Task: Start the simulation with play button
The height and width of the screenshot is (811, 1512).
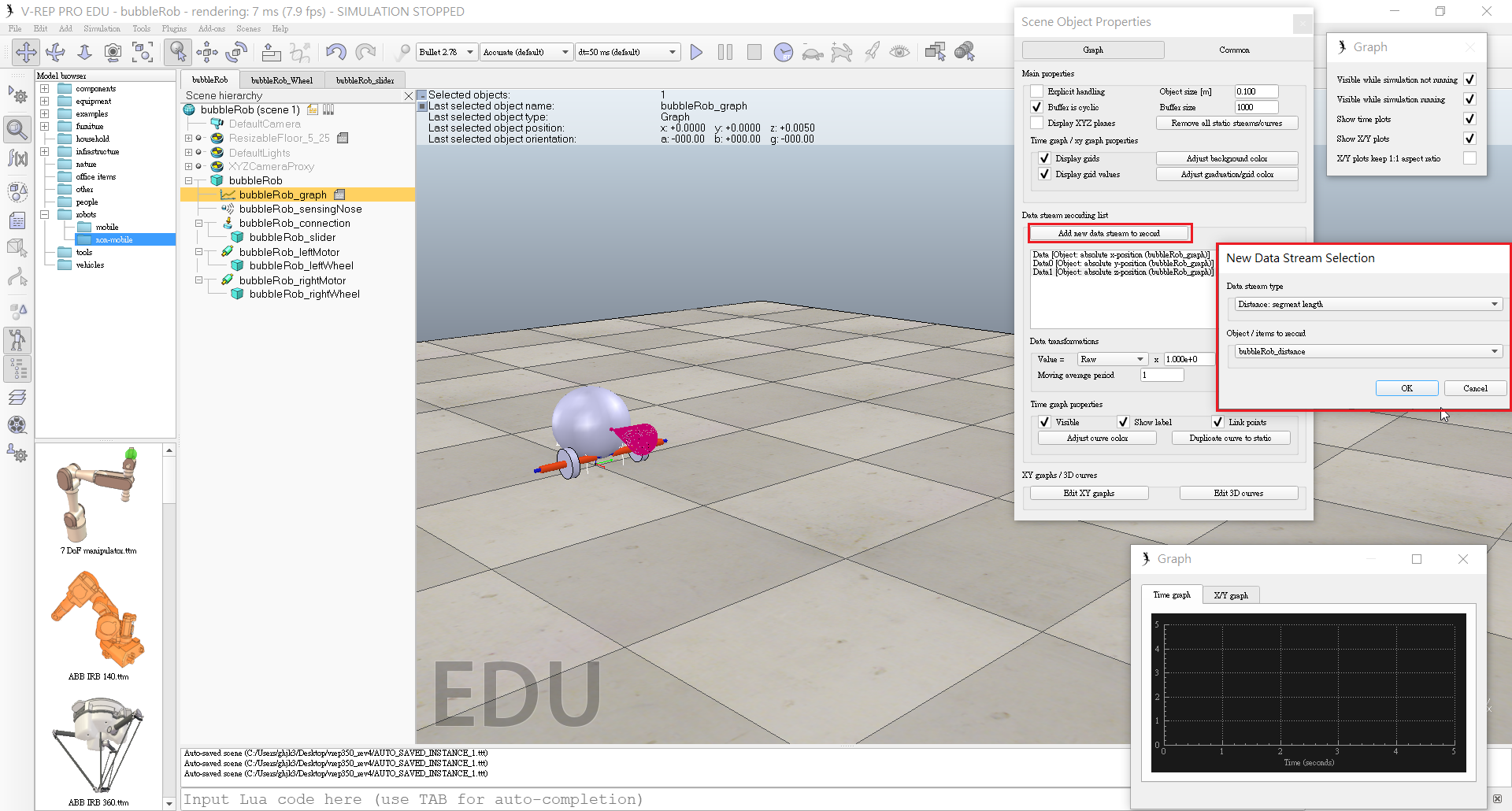Action: point(696,52)
